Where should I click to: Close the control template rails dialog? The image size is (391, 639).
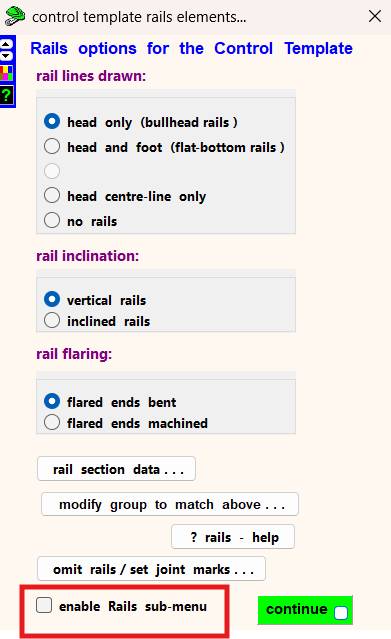[375, 16]
